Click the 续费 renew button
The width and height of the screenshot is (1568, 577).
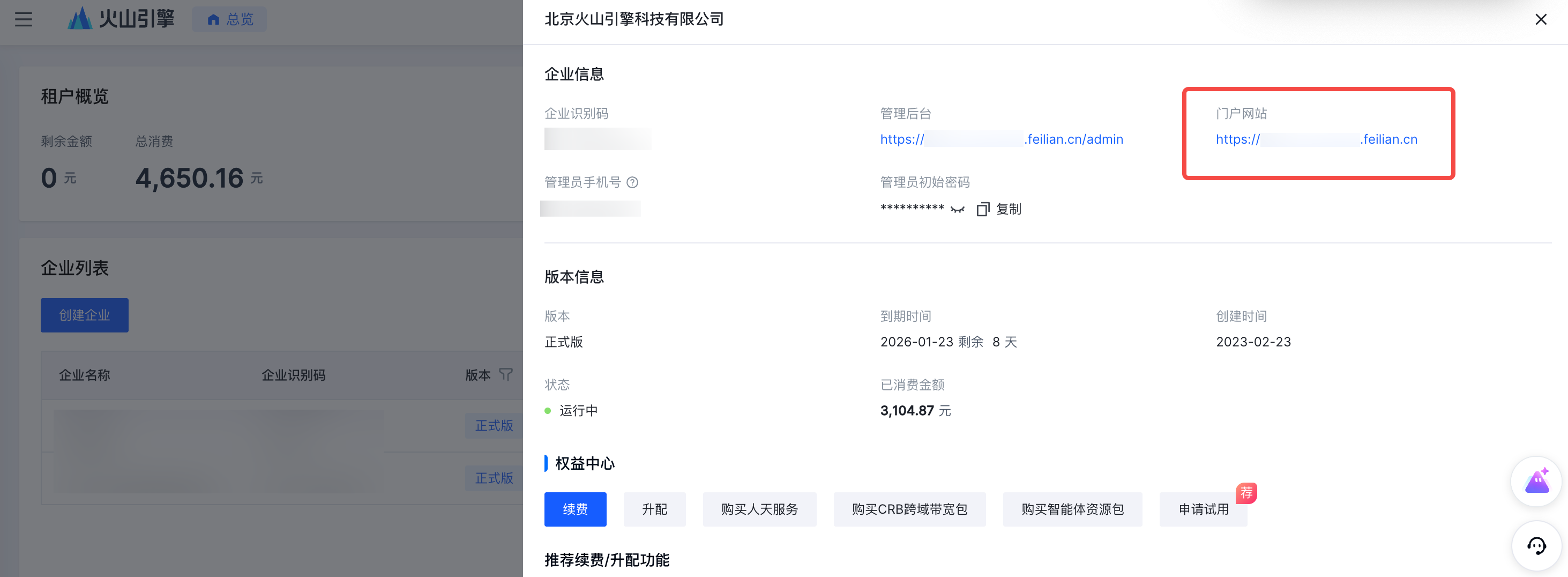(x=575, y=509)
